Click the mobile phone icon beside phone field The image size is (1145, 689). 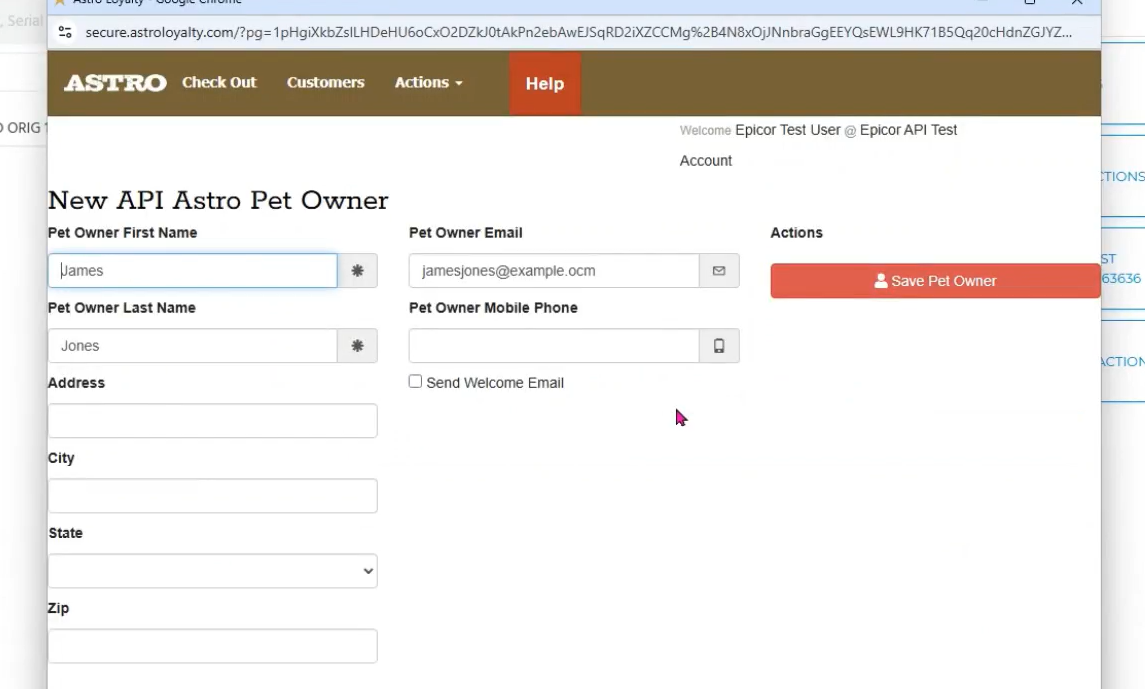click(x=719, y=346)
